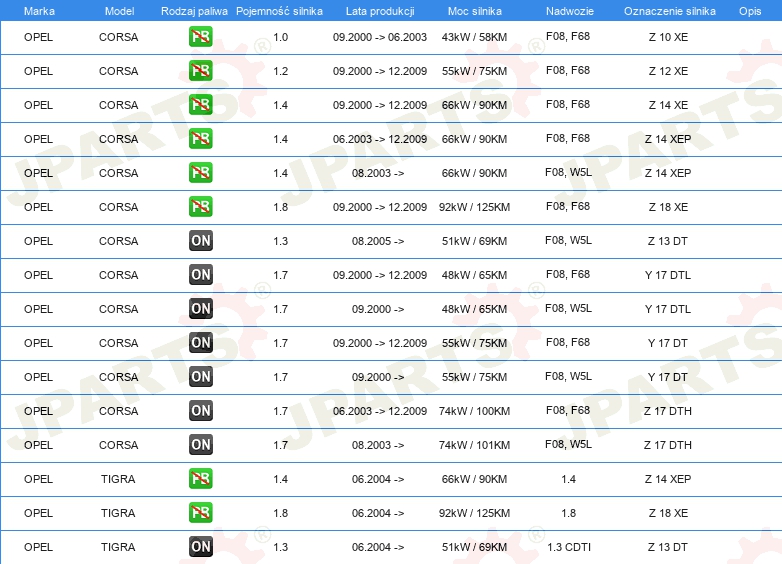Image resolution: width=782 pixels, height=564 pixels.
Task: Click petrol icon in Corsa Z 14 XEP F68 row
Action: pos(200,139)
